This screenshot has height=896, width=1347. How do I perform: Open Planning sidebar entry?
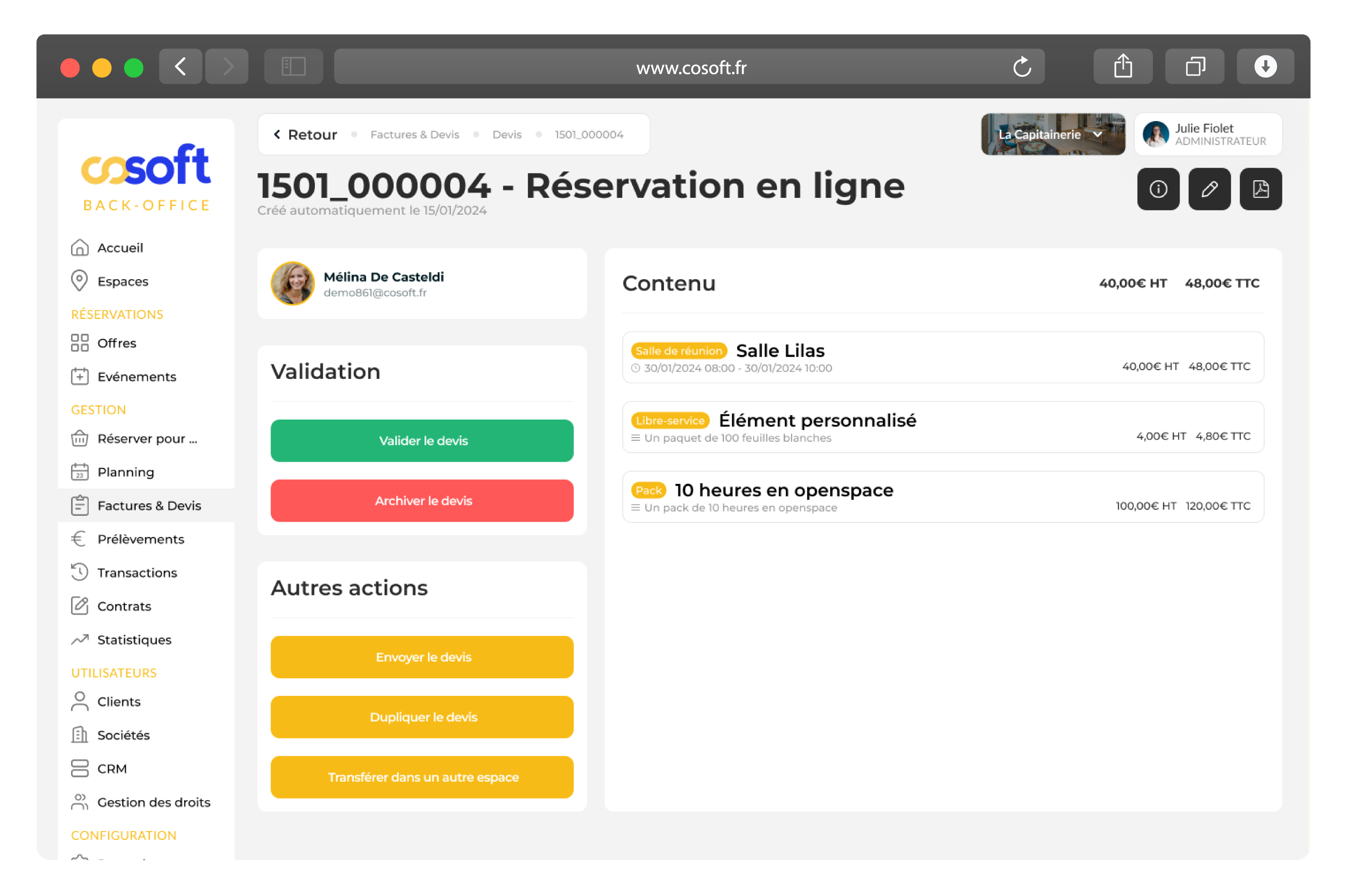point(146,472)
